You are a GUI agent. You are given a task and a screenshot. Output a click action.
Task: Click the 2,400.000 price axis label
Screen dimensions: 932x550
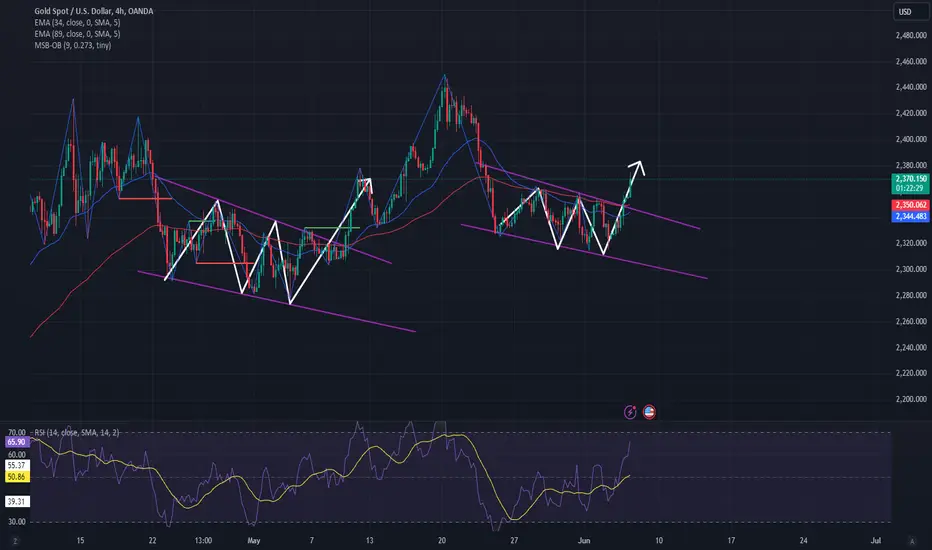coord(911,139)
